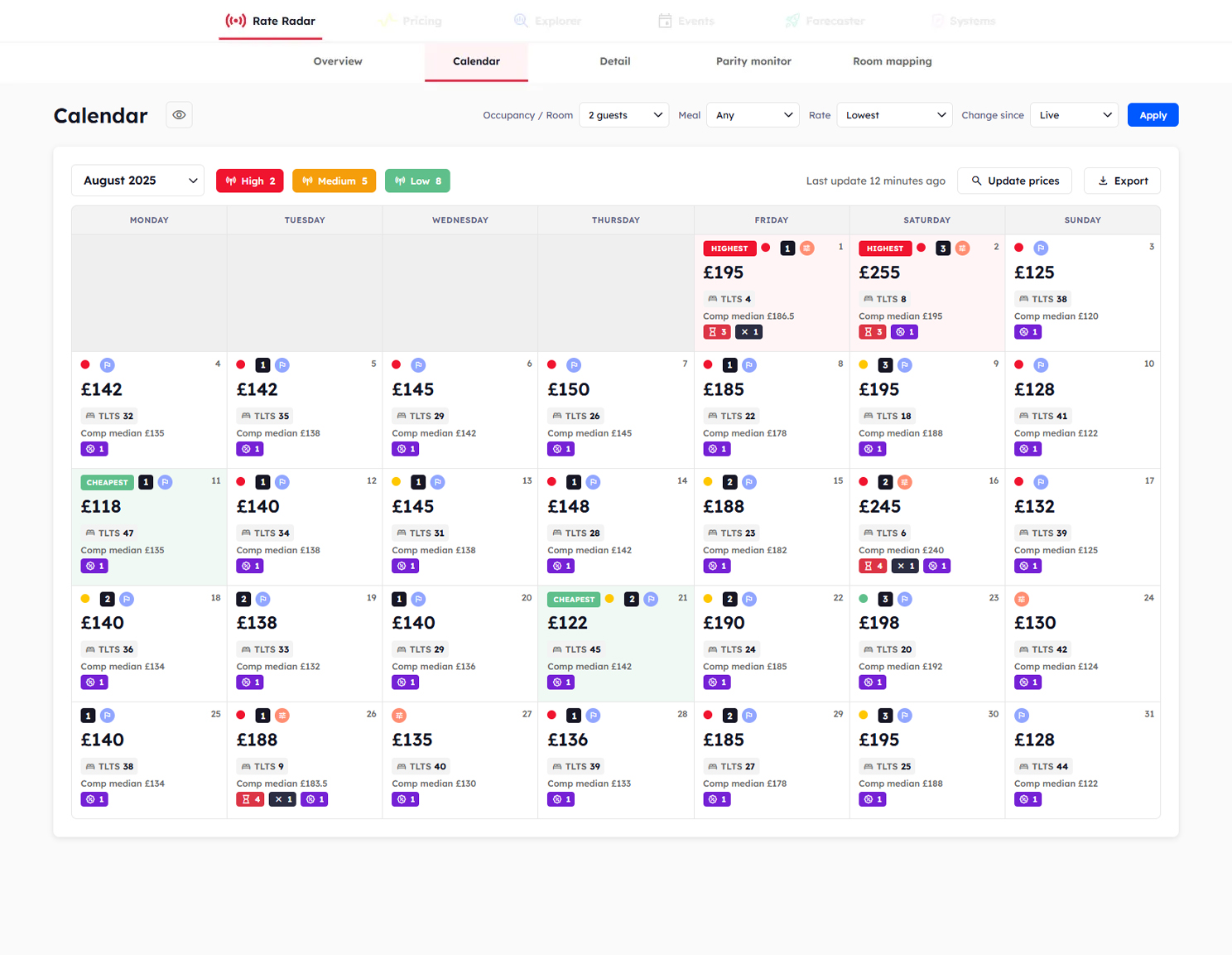Switch to the Overview tab

[338, 61]
